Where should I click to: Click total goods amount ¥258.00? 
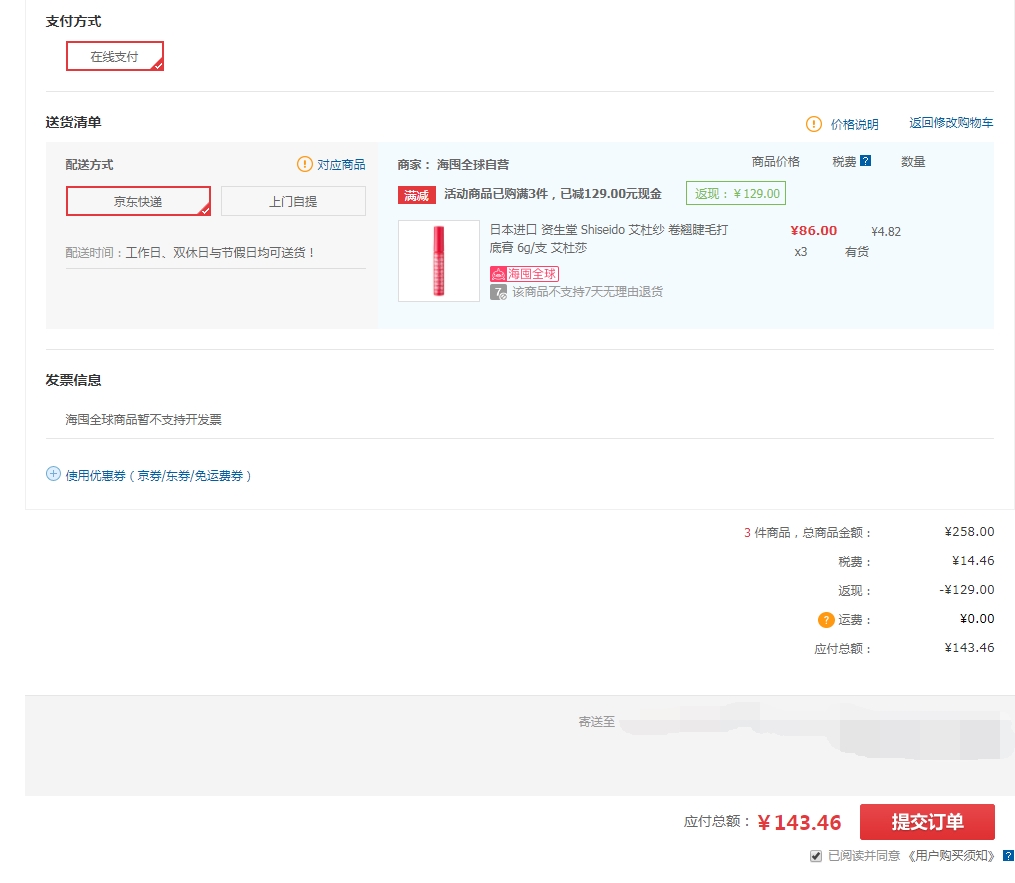click(x=969, y=532)
